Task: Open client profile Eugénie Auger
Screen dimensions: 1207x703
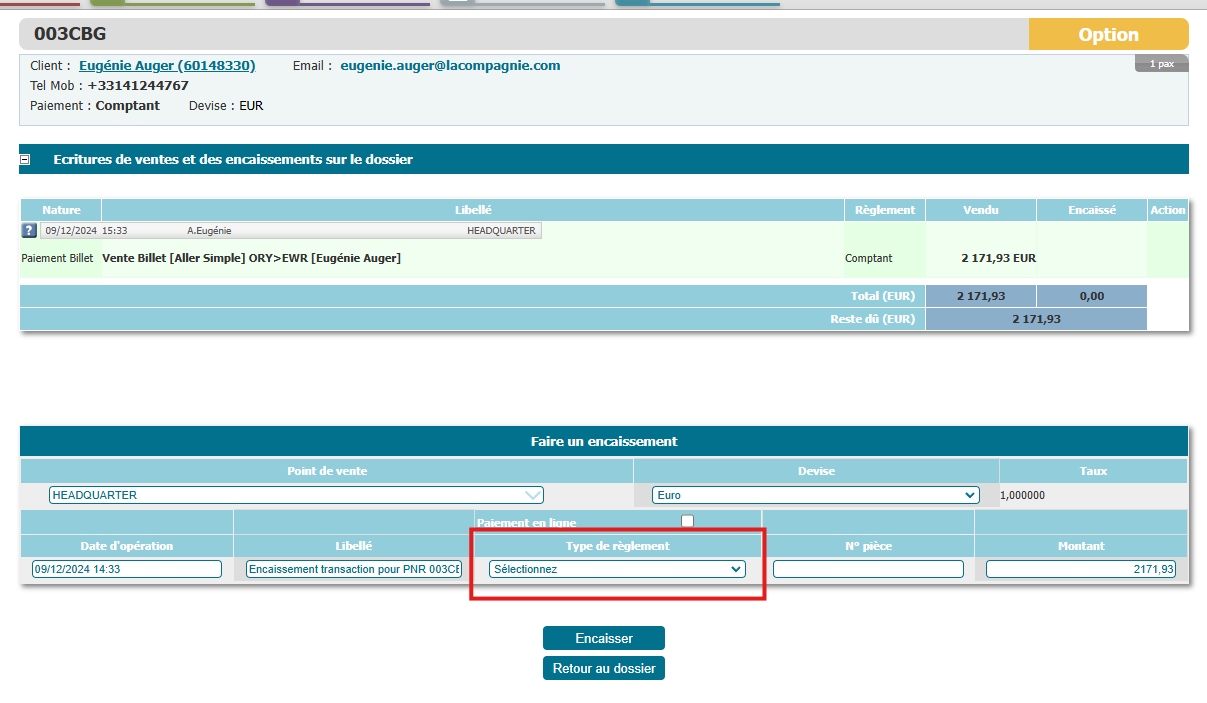Action: pos(166,65)
